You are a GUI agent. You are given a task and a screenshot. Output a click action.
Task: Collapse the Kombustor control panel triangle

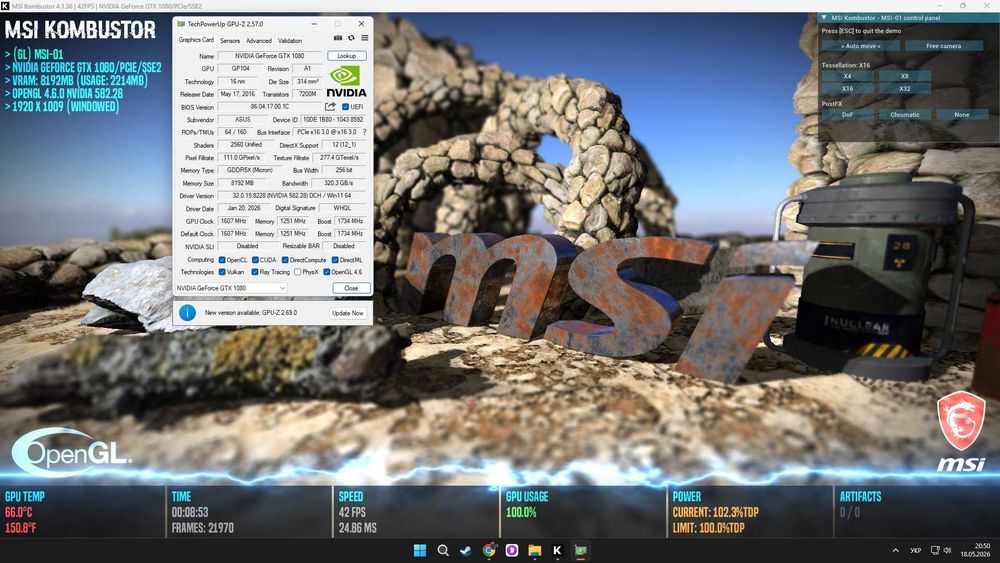[824, 18]
